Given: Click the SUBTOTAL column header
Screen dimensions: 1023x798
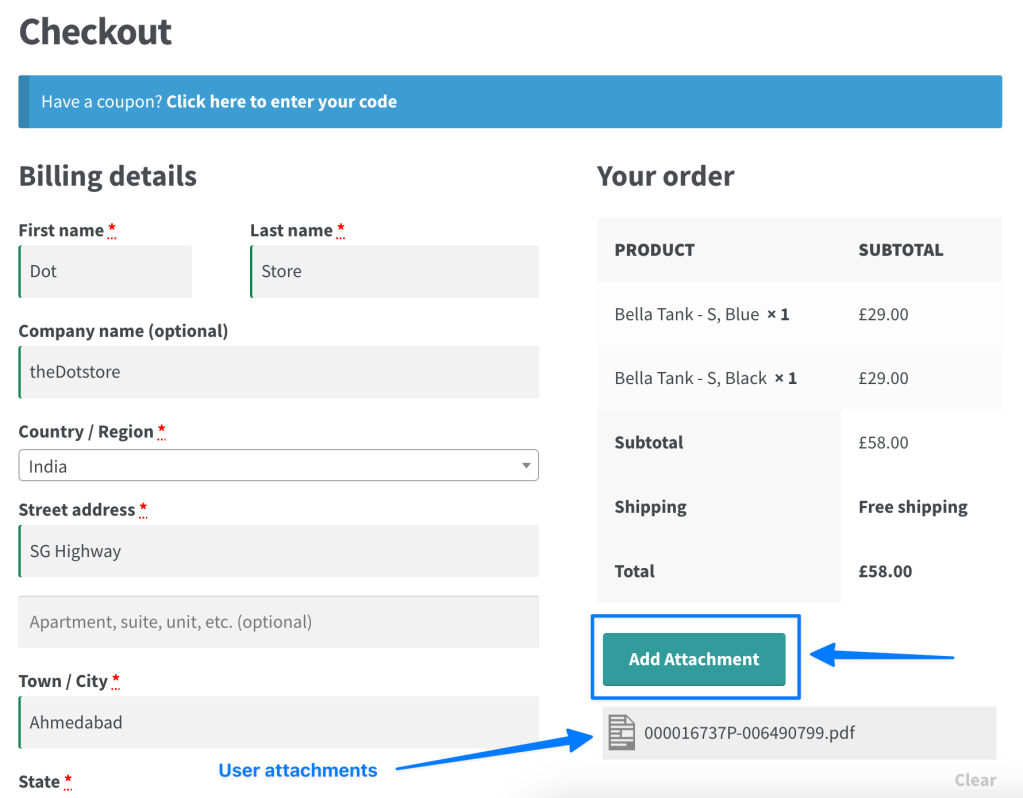Looking at the screenshot, I should coord(900,250).
